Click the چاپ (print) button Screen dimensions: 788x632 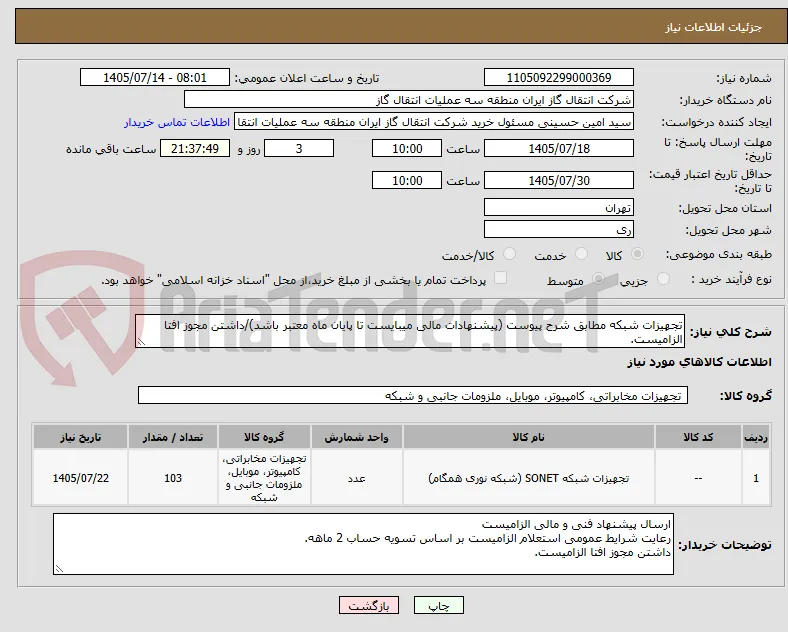click(x=439, y=606)
